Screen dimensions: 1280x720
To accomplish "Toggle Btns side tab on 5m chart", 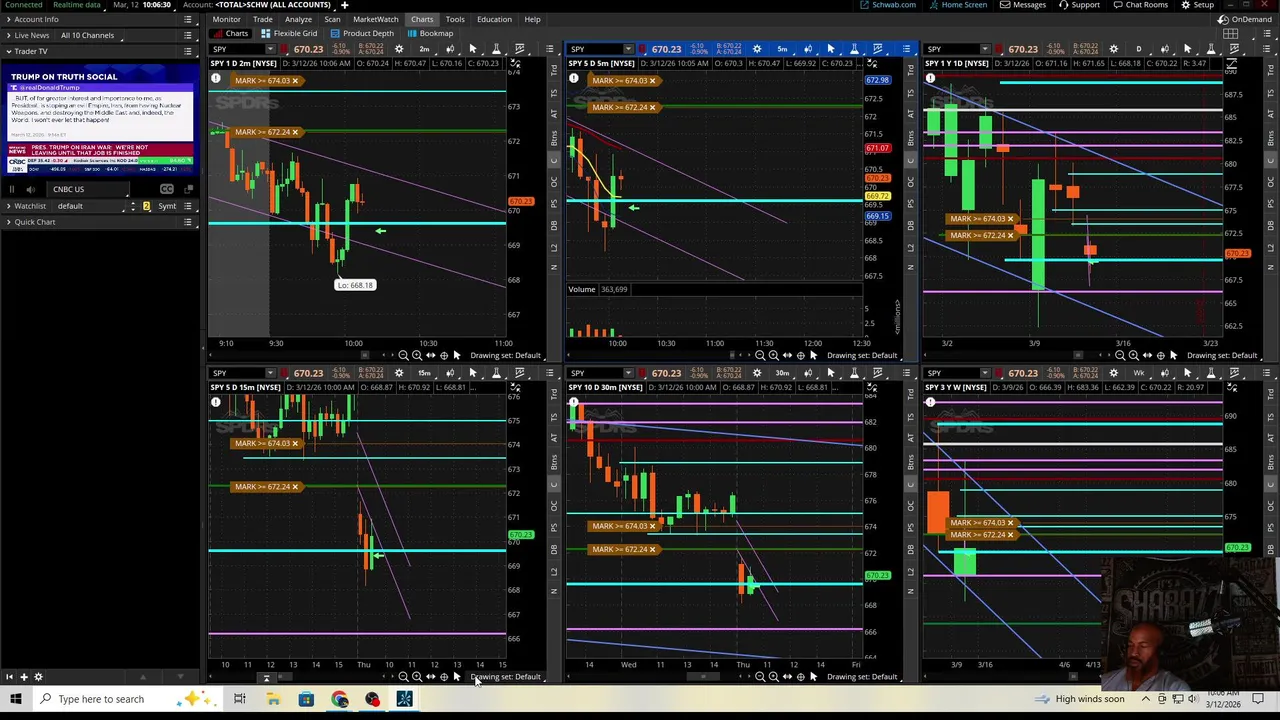I will 911,138.
